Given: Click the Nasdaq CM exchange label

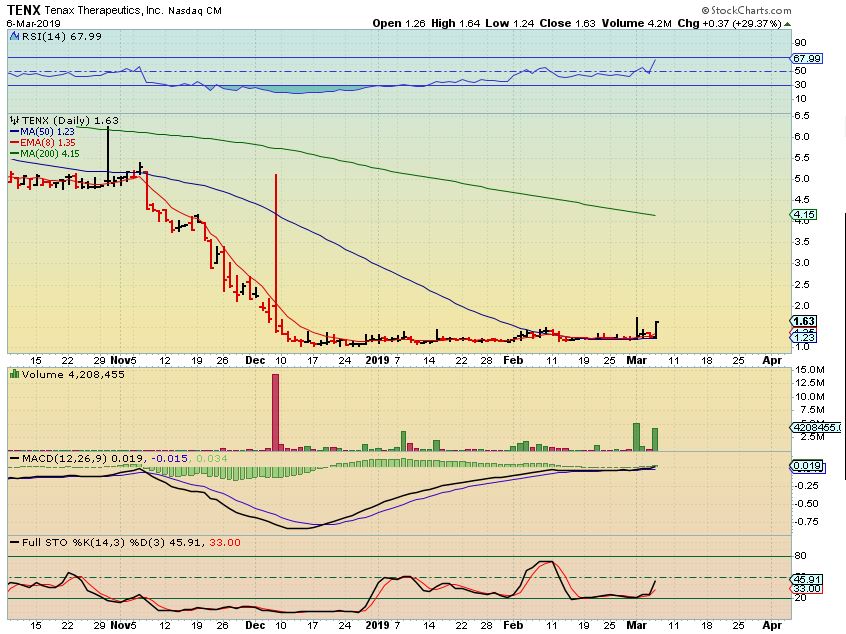Looking at the screenshot, I should pos(195,10).
